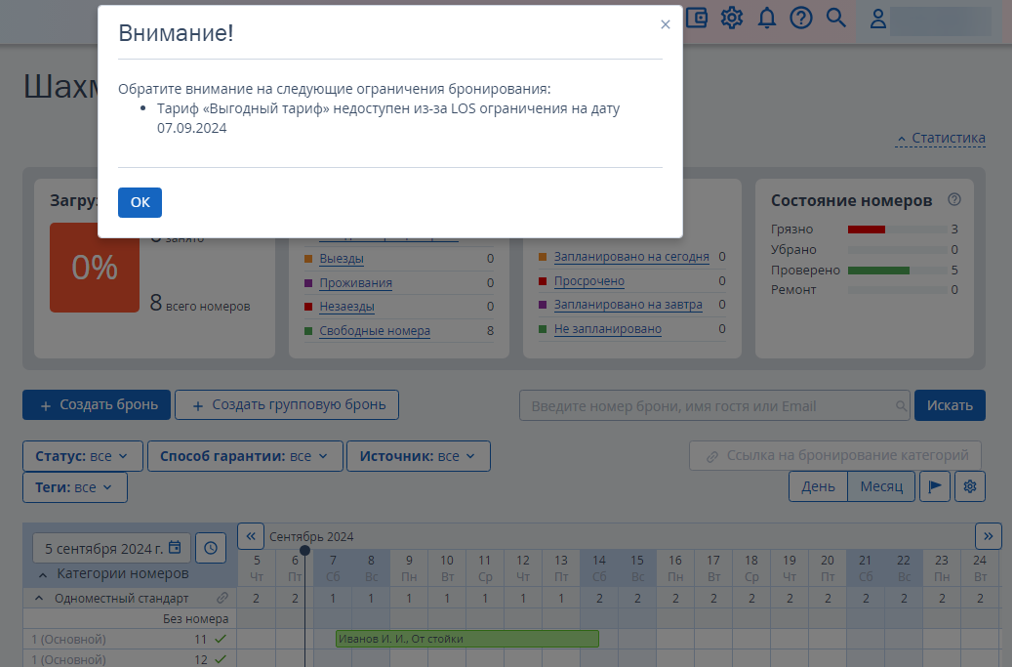Go to previous dates with « arrow
The image size is (1012, 667).
tap(250, 536)
